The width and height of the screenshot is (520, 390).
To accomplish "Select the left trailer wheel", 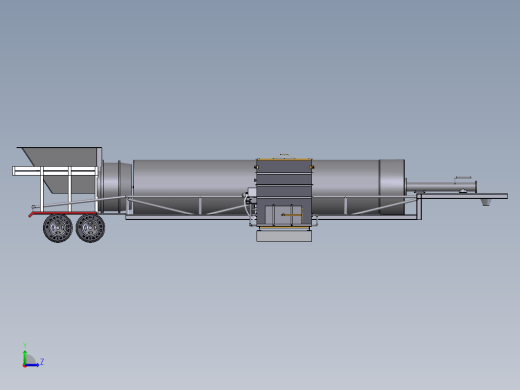I will pyautogui.click(x=58, y=228).
